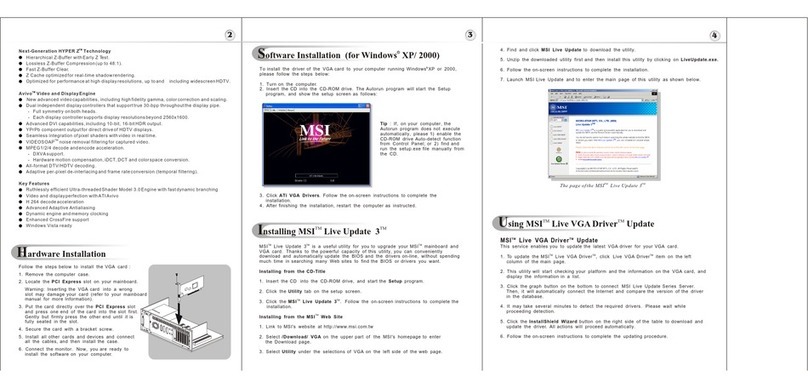
Task: Click the bold '/Download/ VGA' text
Action: tap(302, 336)
